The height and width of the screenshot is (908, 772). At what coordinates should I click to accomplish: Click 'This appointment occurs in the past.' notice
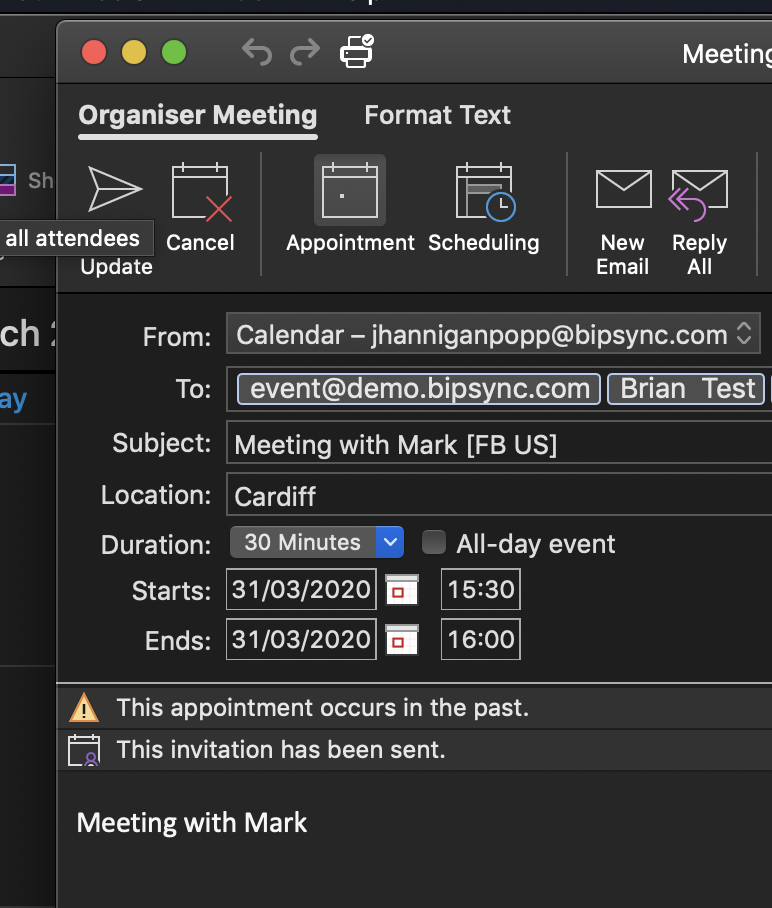click(323, 708)
